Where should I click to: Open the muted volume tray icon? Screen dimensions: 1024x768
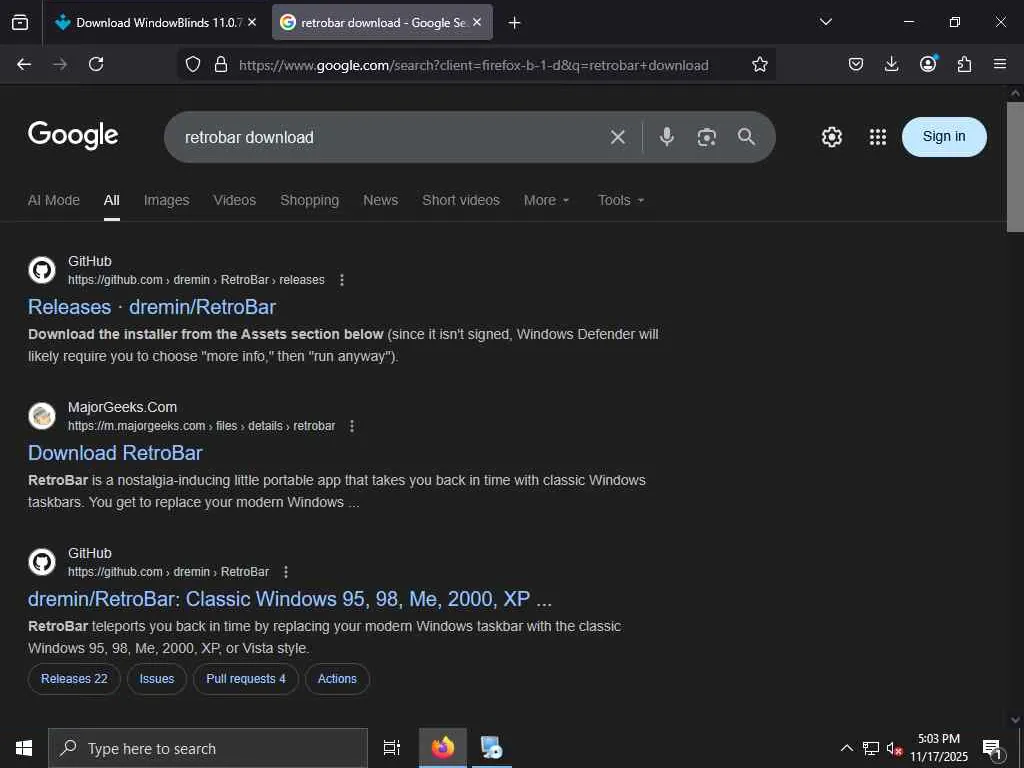[893, 748]
